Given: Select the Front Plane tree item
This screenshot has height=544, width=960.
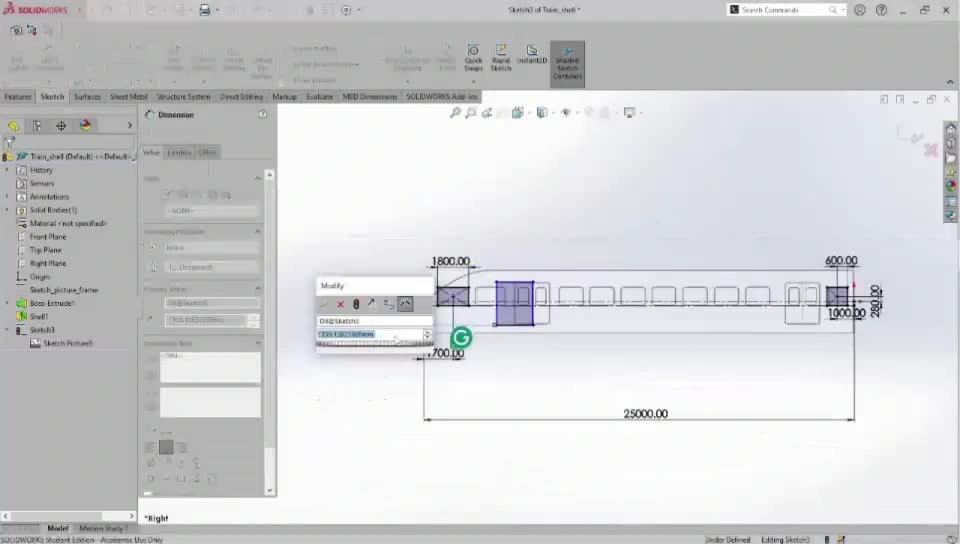Looking at the screenshot, I should (x=47, y=237).
